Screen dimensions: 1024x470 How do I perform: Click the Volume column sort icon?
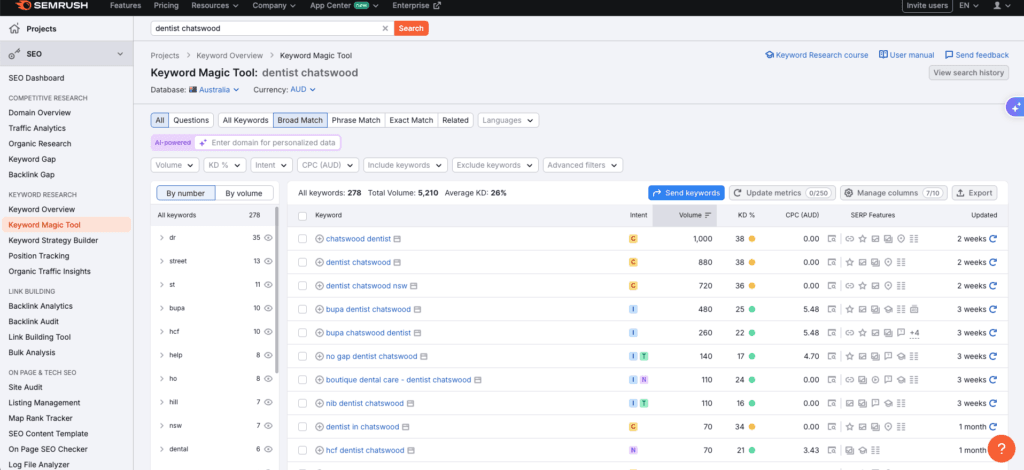click(x=708, y=215)
